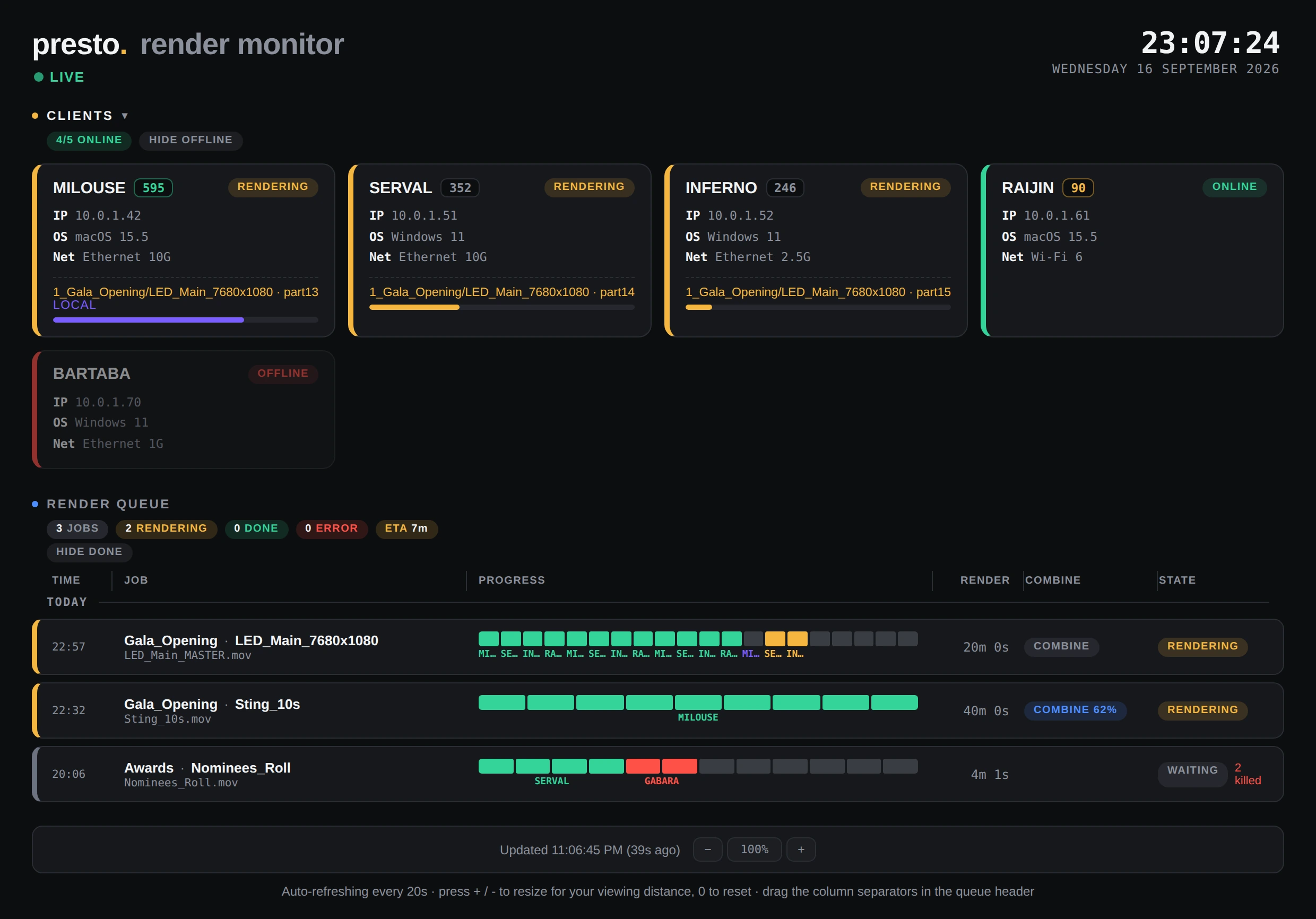Select the 3 JOBS summary chip
Viewport: 1316px width, 919px height.
pyautogui.click(x=77, y=528)
